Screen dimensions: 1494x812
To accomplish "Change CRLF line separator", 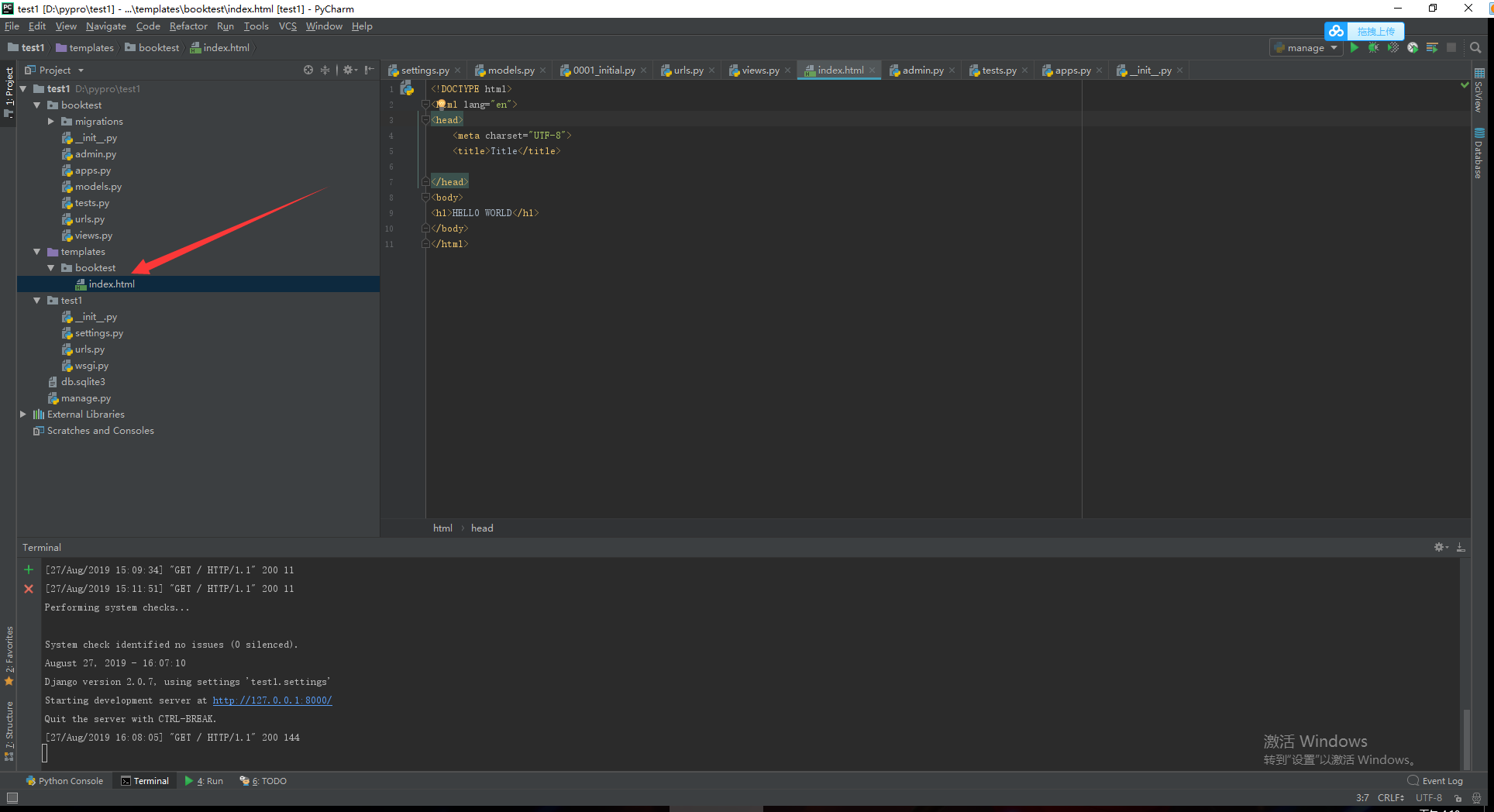I will click(1391, 798).
